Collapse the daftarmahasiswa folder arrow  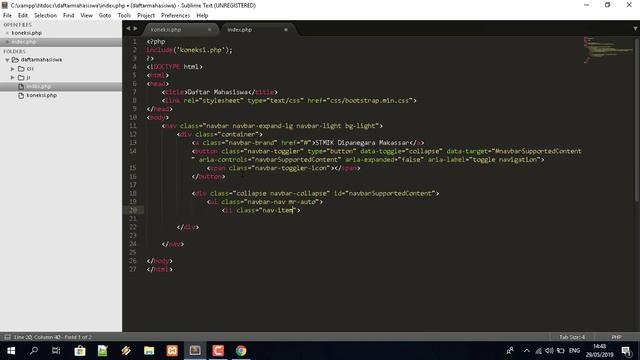(x=7, y=60)
